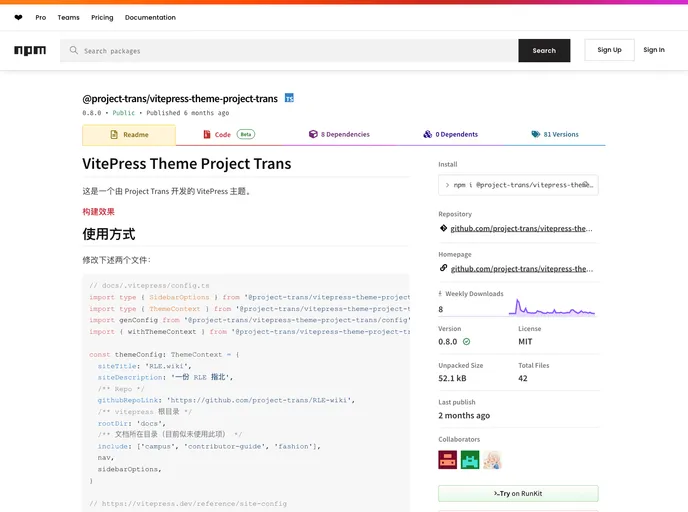Open the green collaborator avatar
The height and width of the screenshot is (512, 688).
(470, 460)
